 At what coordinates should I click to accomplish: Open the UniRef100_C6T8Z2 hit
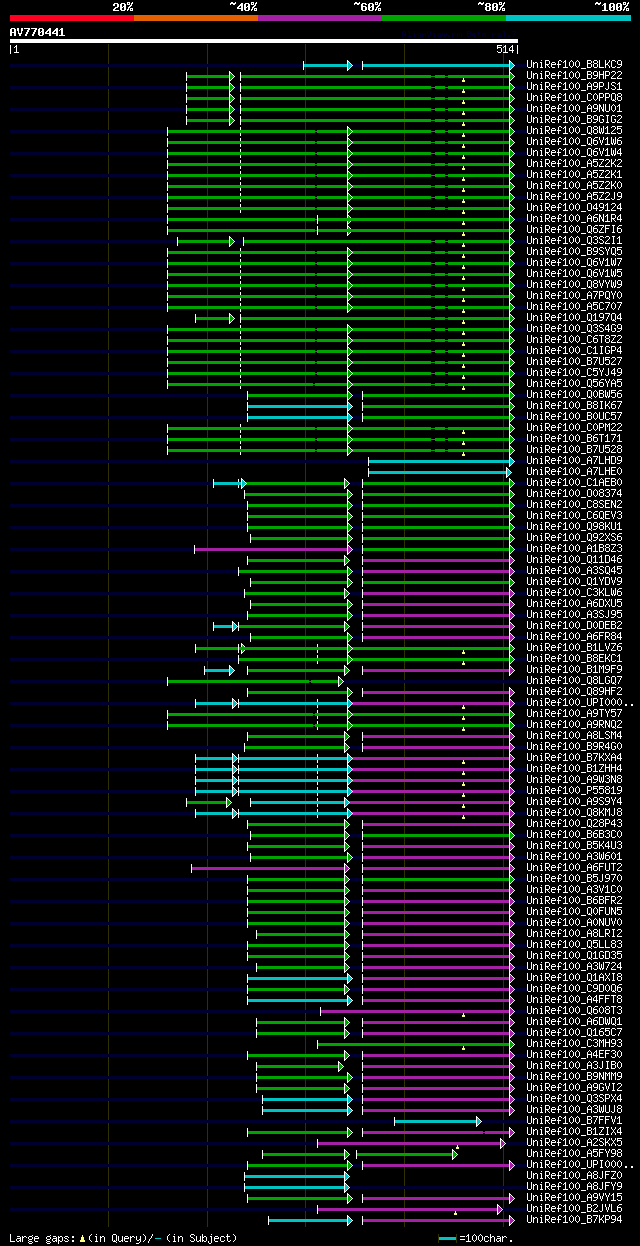pyautogui.click(x=574, y=339)
